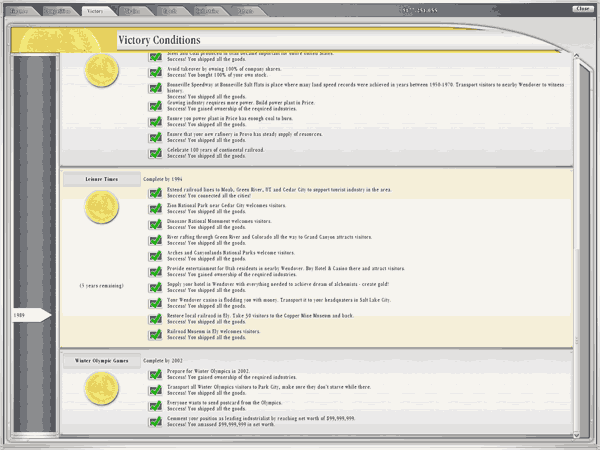The image size is (600, 450).
Task: Click checkmark for Avoid takeover goal
Action: tap(155, 72)
